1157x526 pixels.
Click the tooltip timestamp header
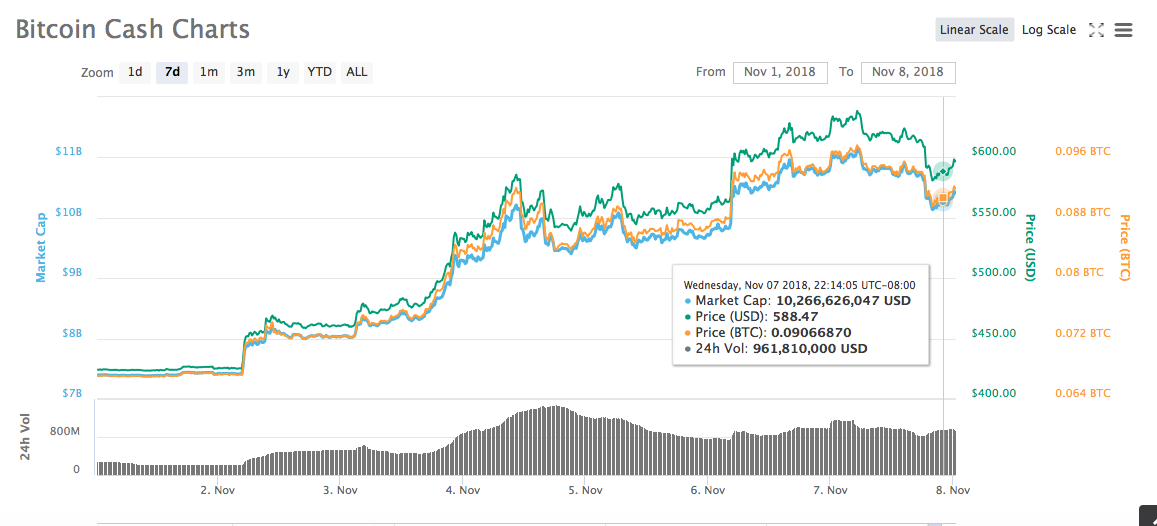pyautogui.click(x=800, y=285)
